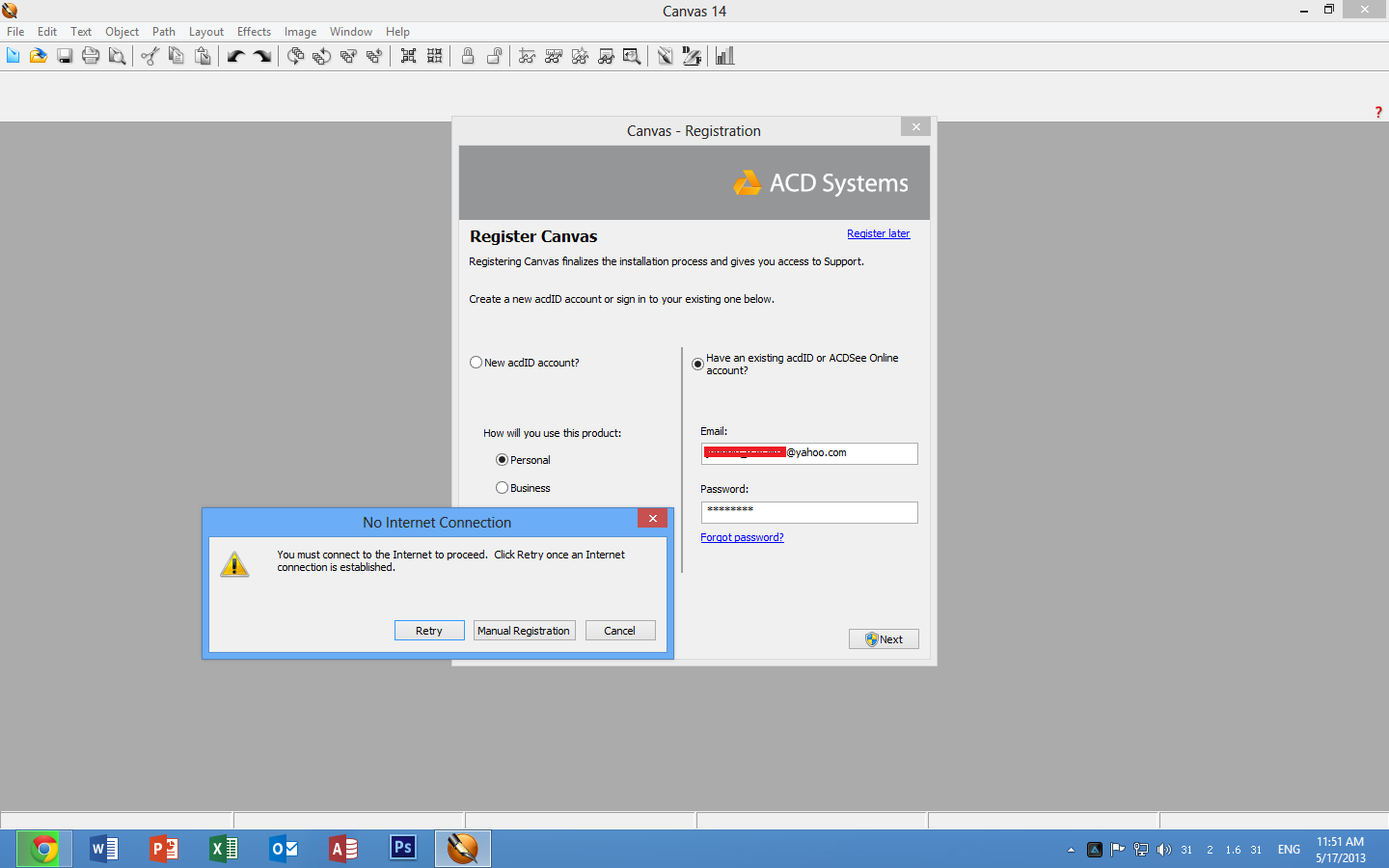1389x868 pixels.
Task: Open the Edit menu
Action: [47, 32]
